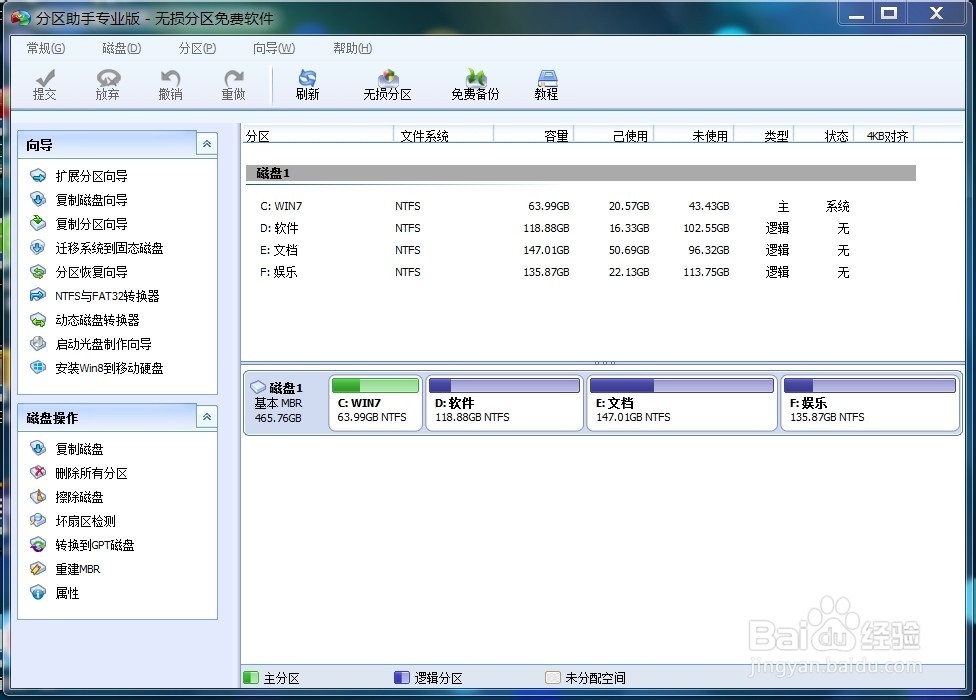
Task: Click the 撤销 (undo) toolbar icon
Action: pos(171,85)
